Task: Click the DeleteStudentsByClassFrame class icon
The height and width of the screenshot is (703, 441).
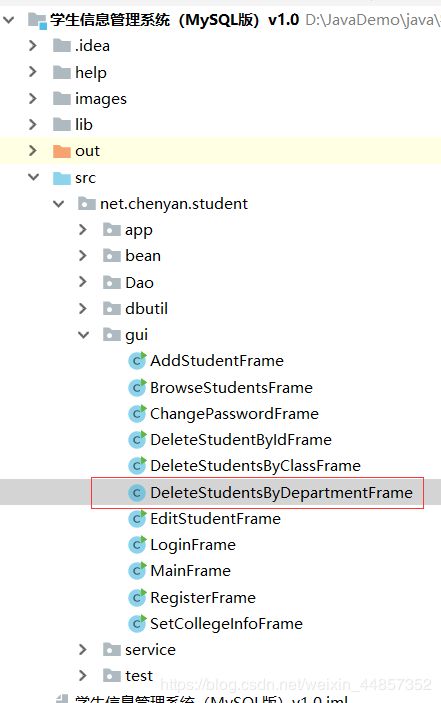Action: [x=137, y=466]
